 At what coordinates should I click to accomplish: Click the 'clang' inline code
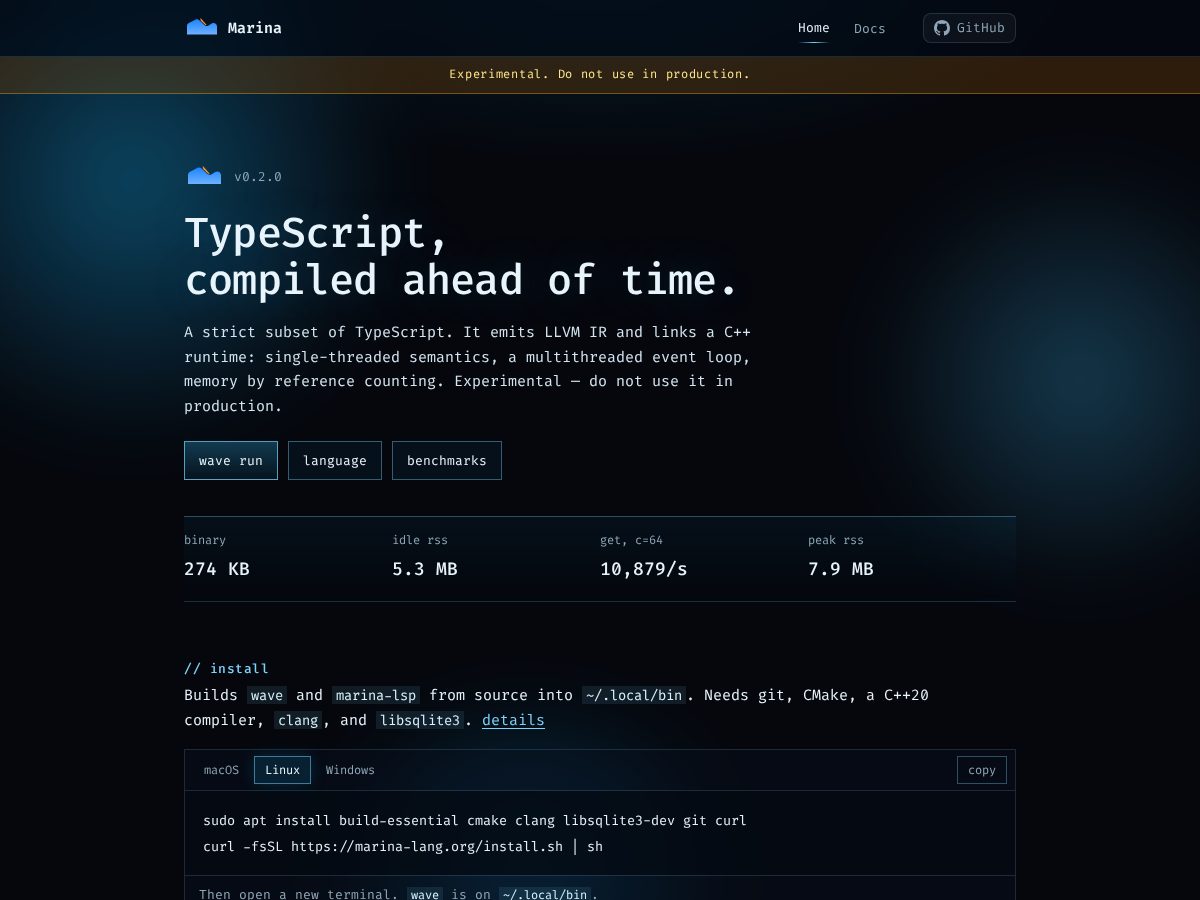[x=298, y=720]
